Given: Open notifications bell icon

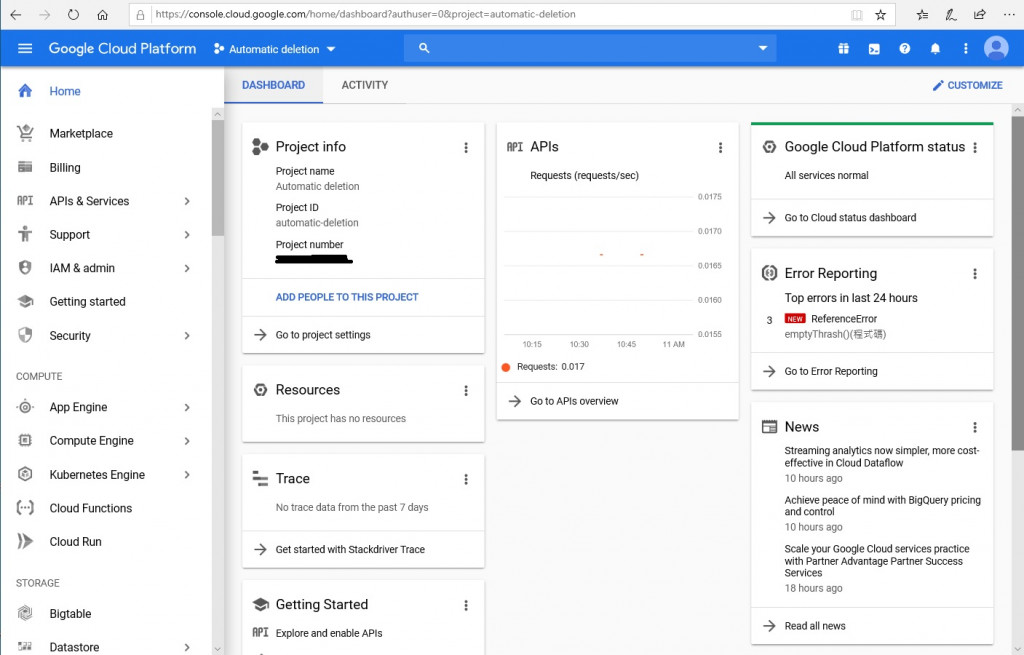Looking at the screenshot, I should pos(935,48).
